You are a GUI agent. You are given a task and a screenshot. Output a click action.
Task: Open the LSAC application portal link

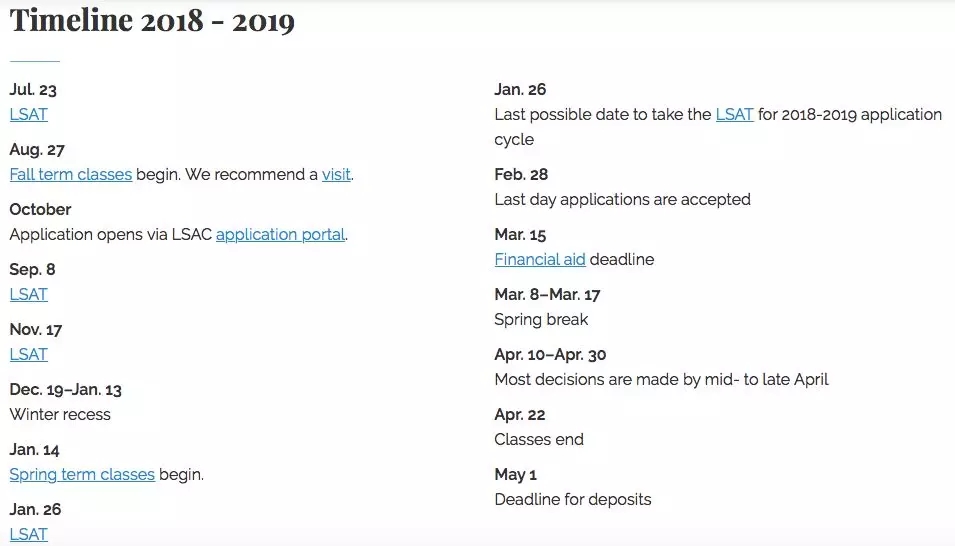click(280, 234)
